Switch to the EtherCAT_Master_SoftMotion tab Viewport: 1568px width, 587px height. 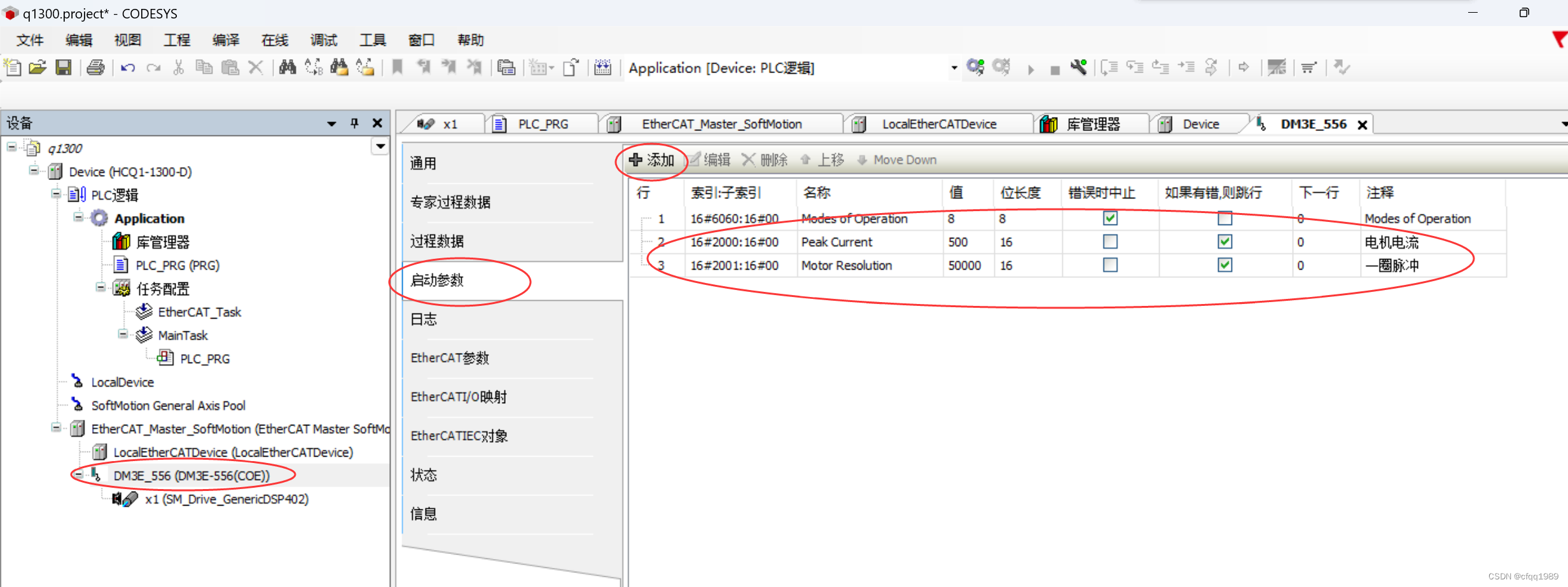[721, 124]
